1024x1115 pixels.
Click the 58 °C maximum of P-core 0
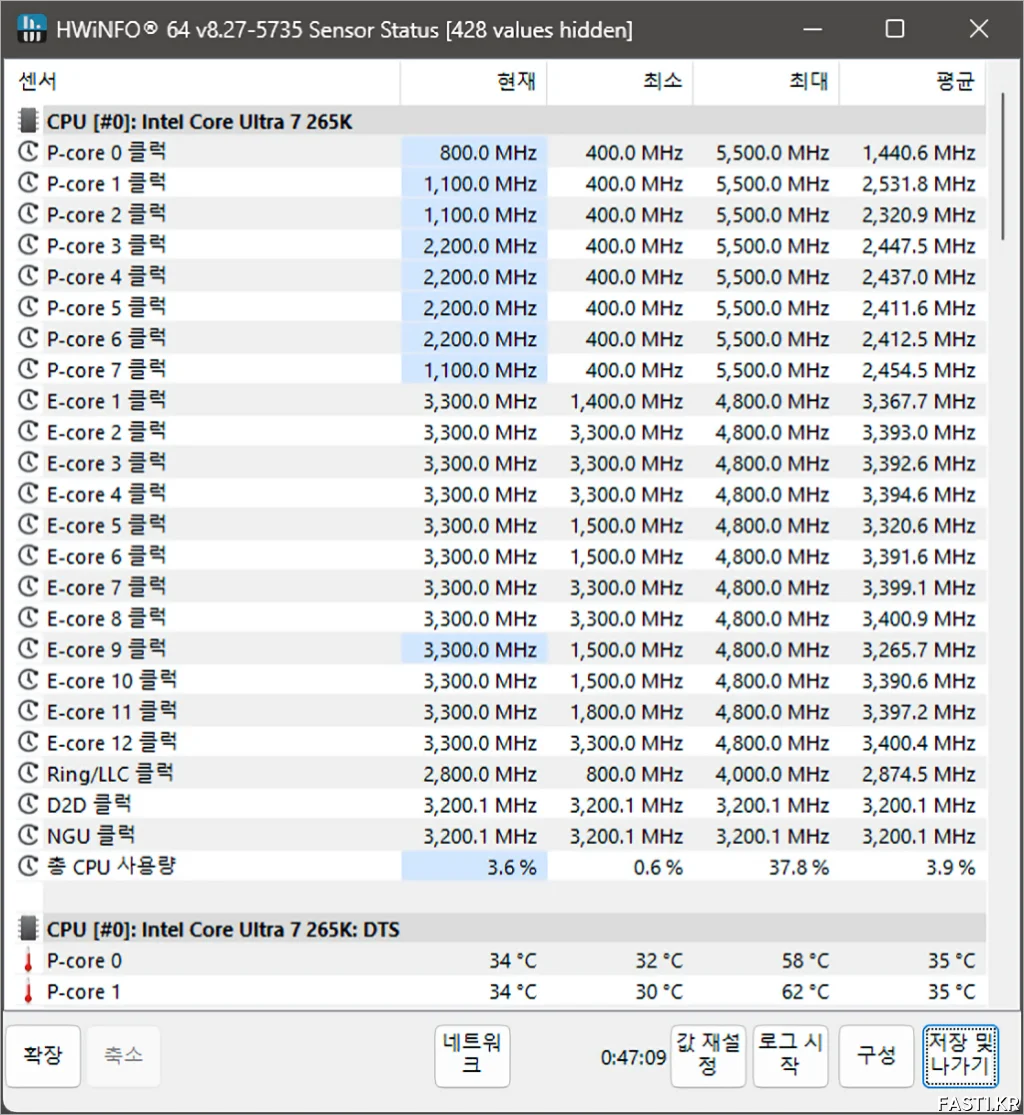point(805,960)
